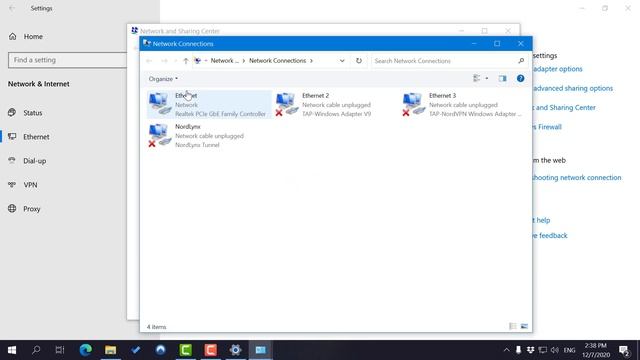
Task: Switch to details view in status bar
Action: click(513, 326)
